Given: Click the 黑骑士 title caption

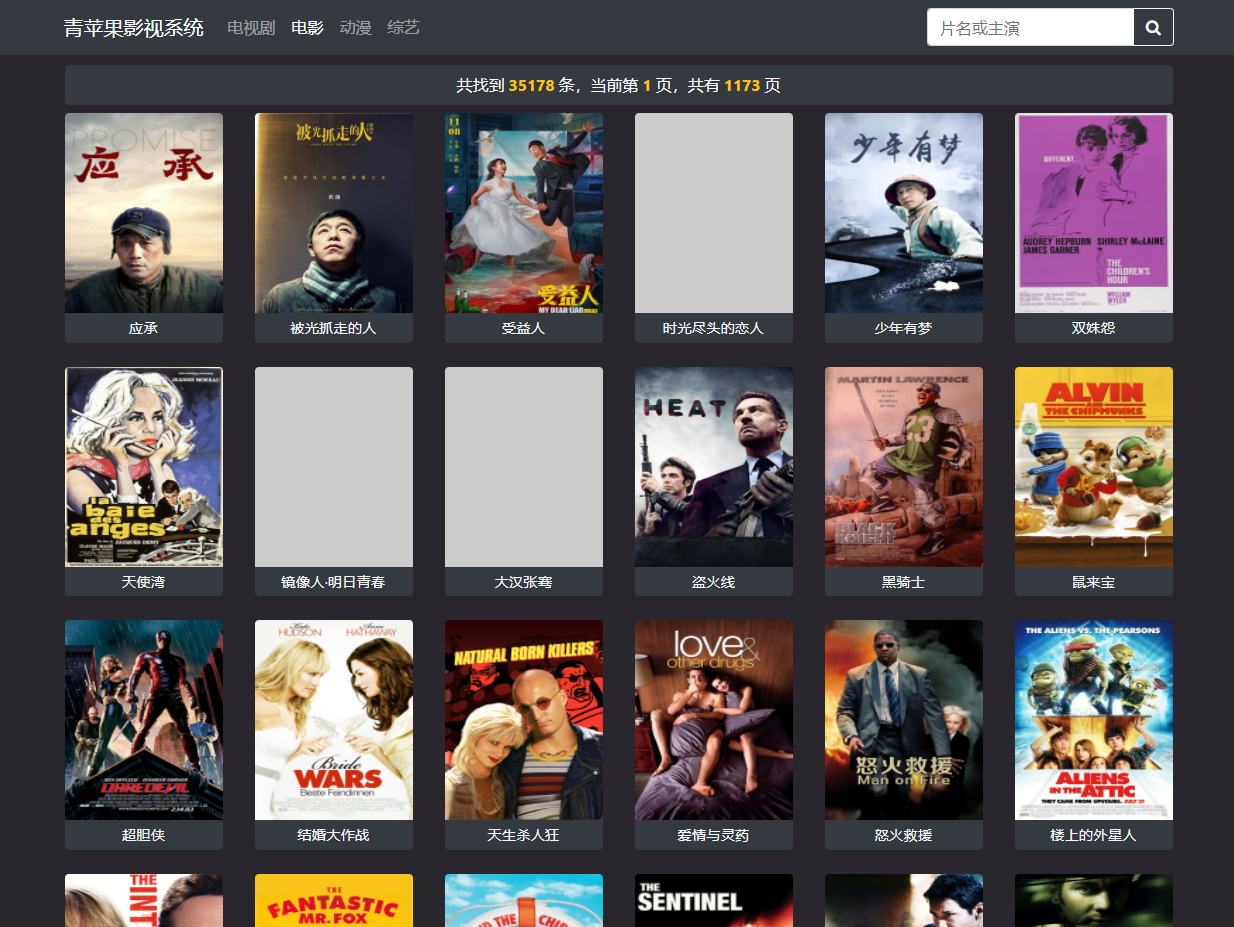Looking at the screenshot, I should (x=904, y=582).
